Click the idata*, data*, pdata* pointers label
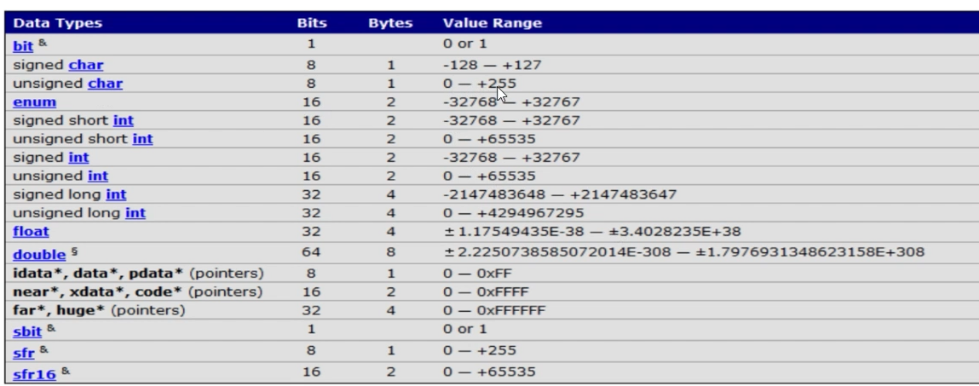979x386 pixels. tap(138, 274)
